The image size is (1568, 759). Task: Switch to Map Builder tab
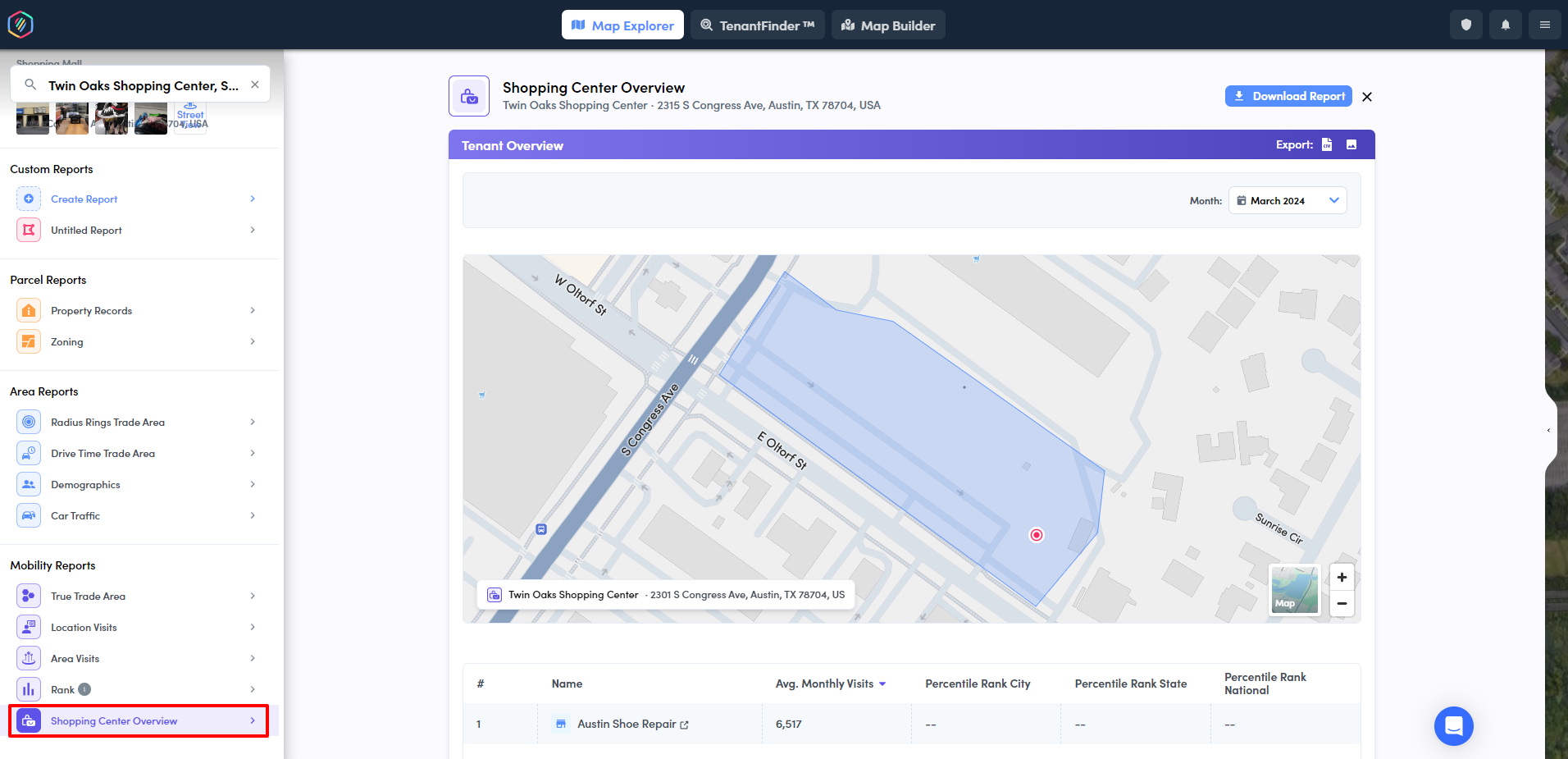click(888, 25)
